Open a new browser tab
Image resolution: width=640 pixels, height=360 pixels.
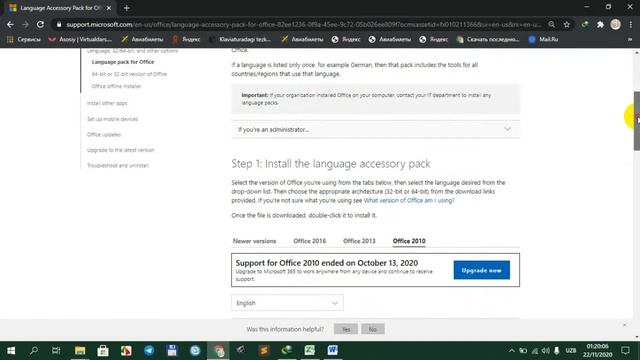(x=127, y=8)
